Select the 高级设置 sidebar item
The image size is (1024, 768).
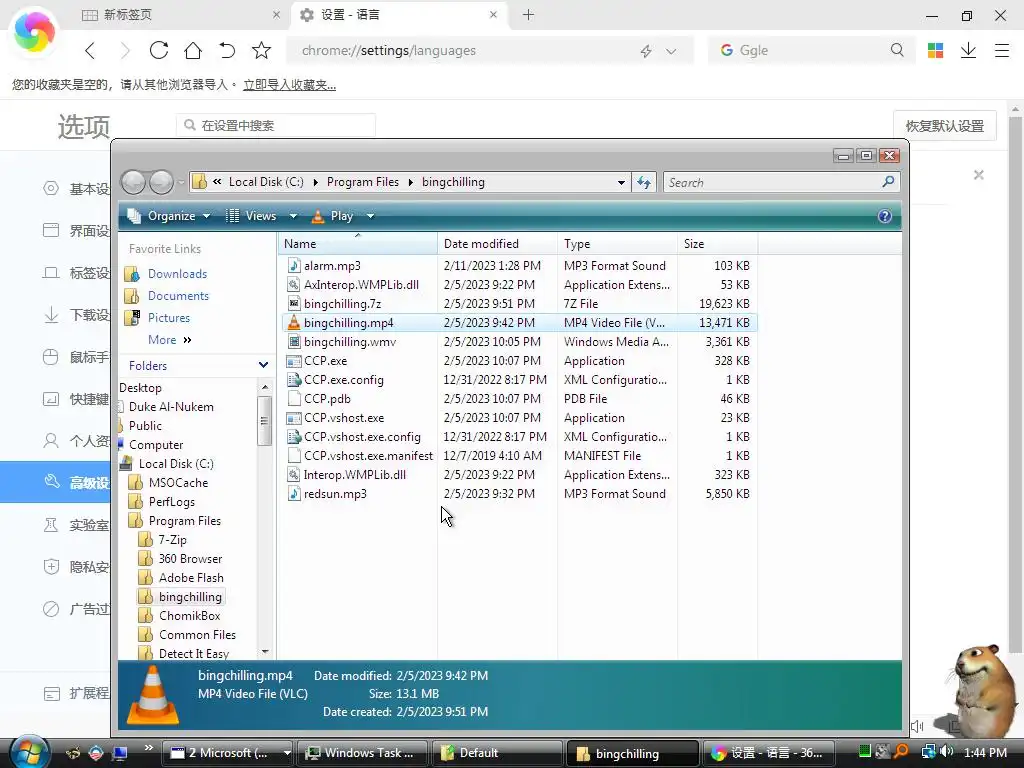click(56, 483)
